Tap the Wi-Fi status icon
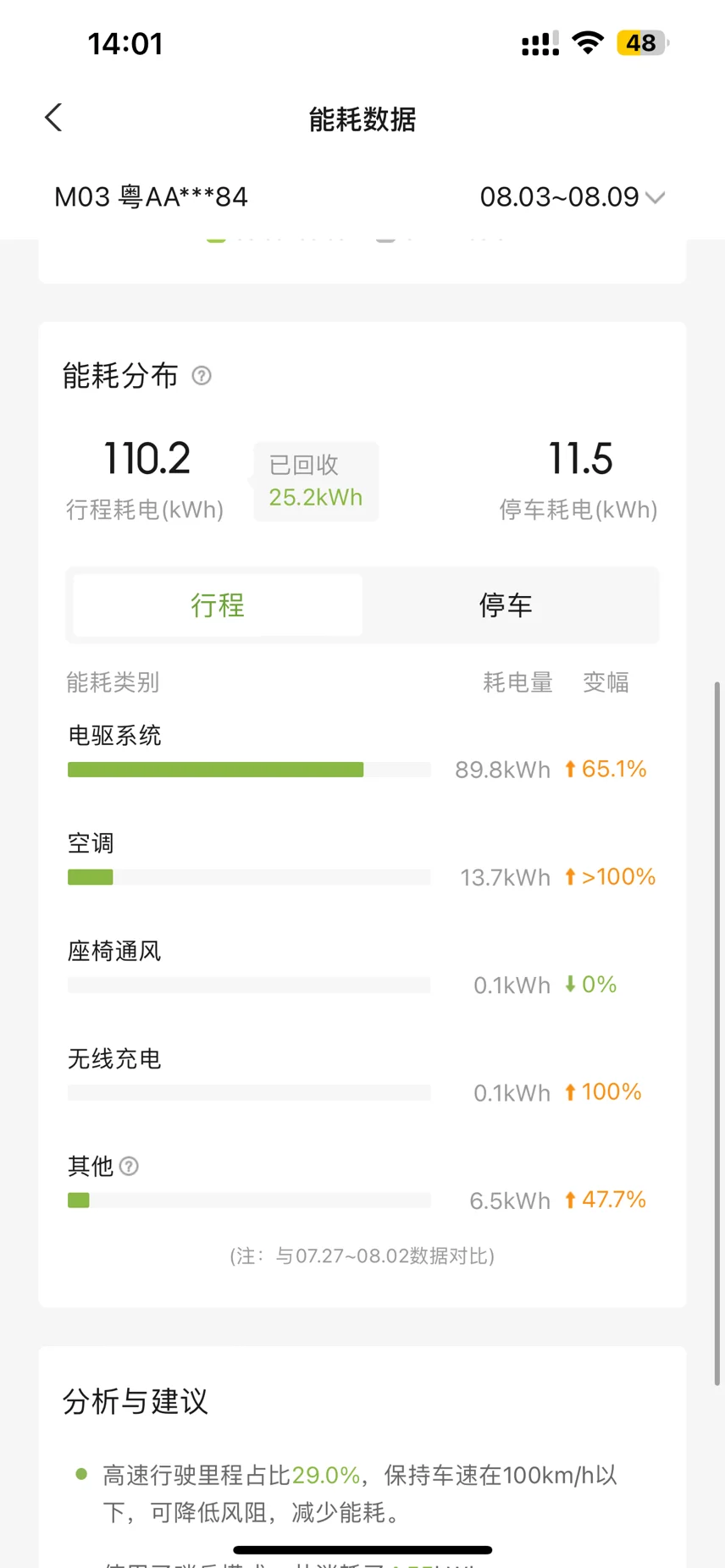This screenshot has width=725, height=1568. [x=588, y=42]
